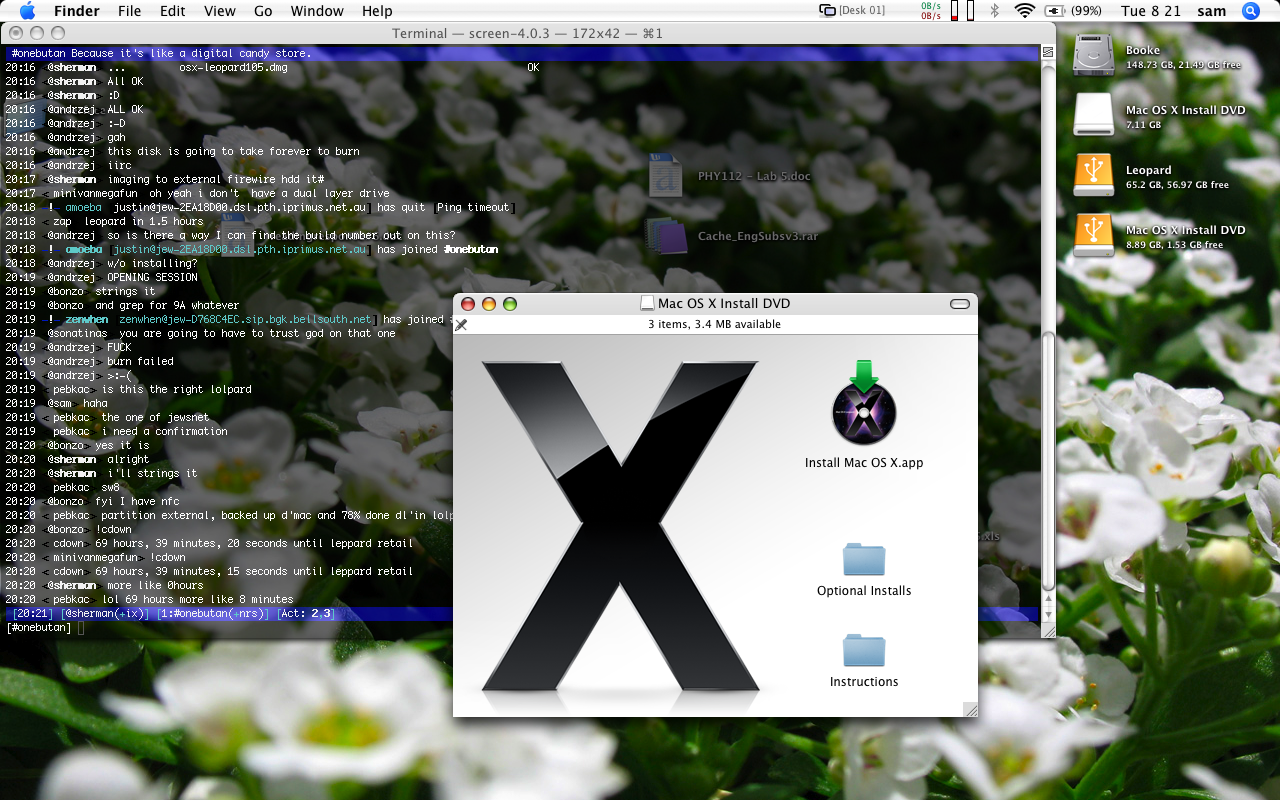Select the PHY112 - Lab 5.doc desktop file
Screen dimensions: 1280x800
(665, 176)
